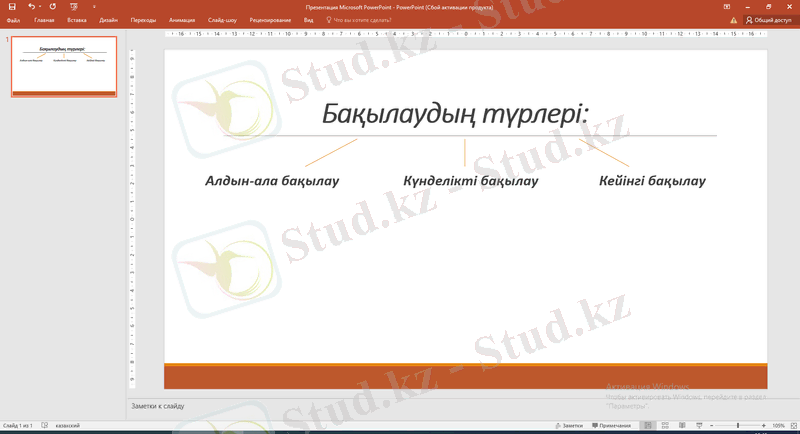Start slideshow from status bar icon
Viewport: 800px width, 434px height.
pos(699,425)
